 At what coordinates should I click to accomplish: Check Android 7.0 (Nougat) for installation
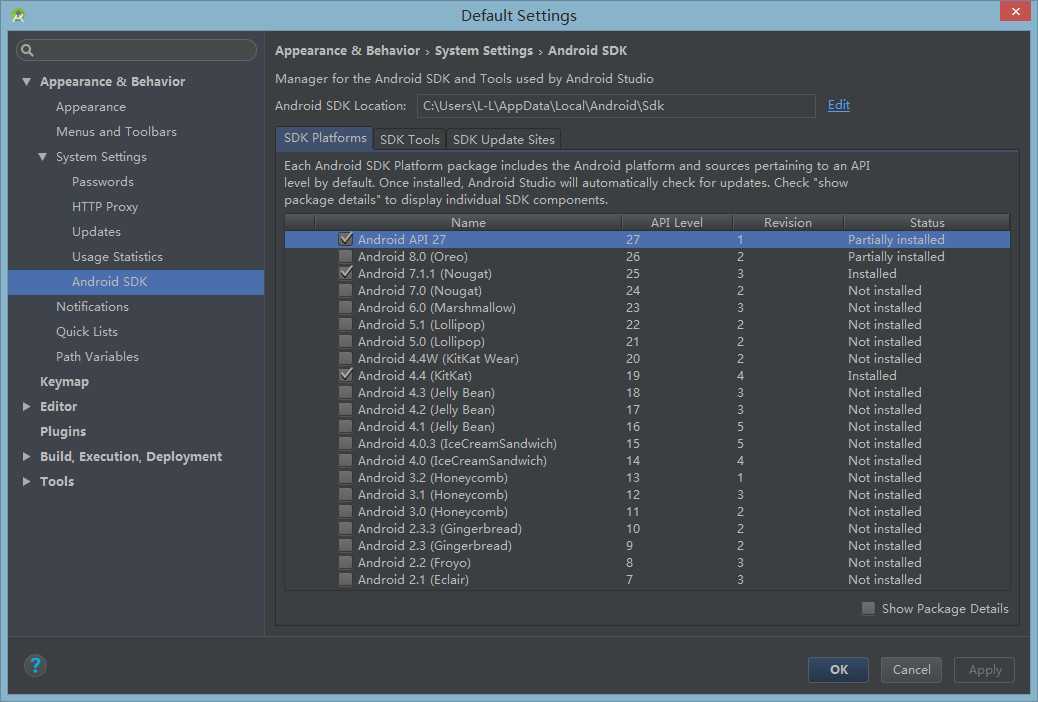pos(345,290)
